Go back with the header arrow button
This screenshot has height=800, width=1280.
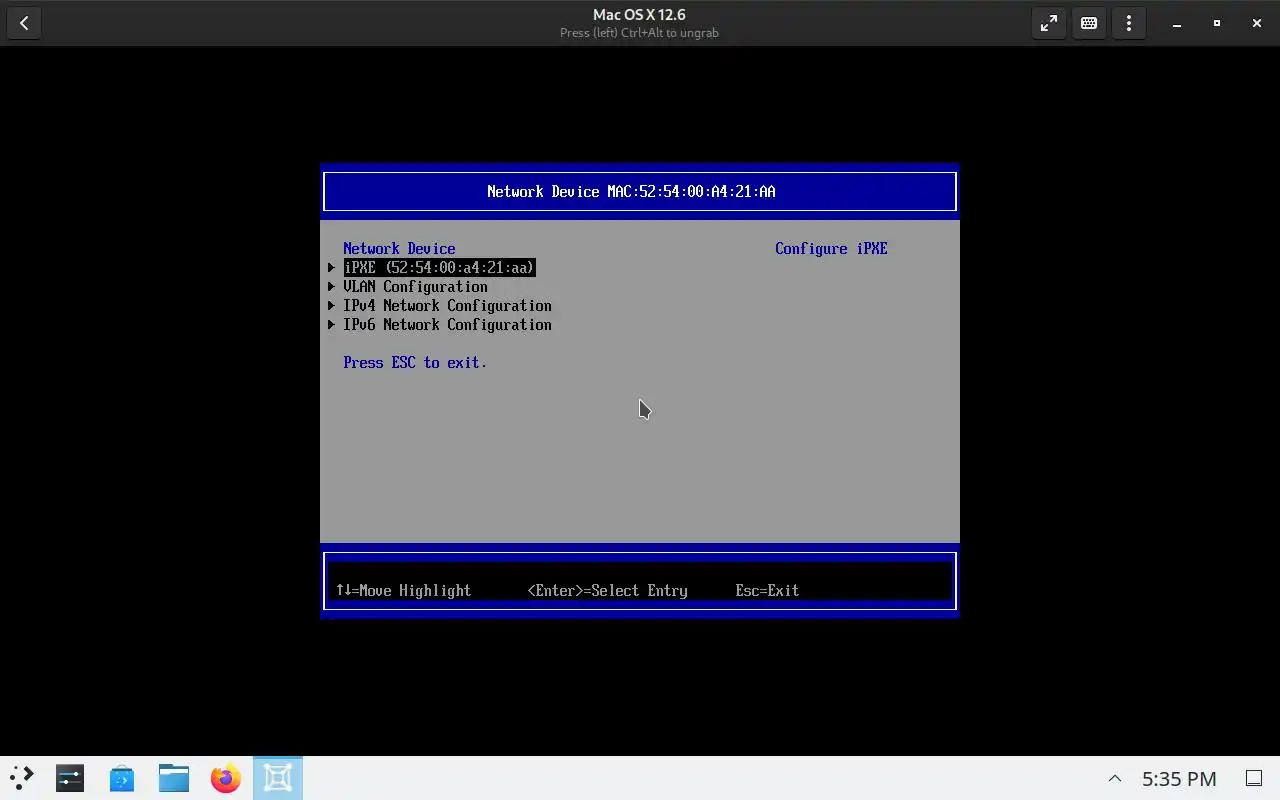[x=24, y=23]
